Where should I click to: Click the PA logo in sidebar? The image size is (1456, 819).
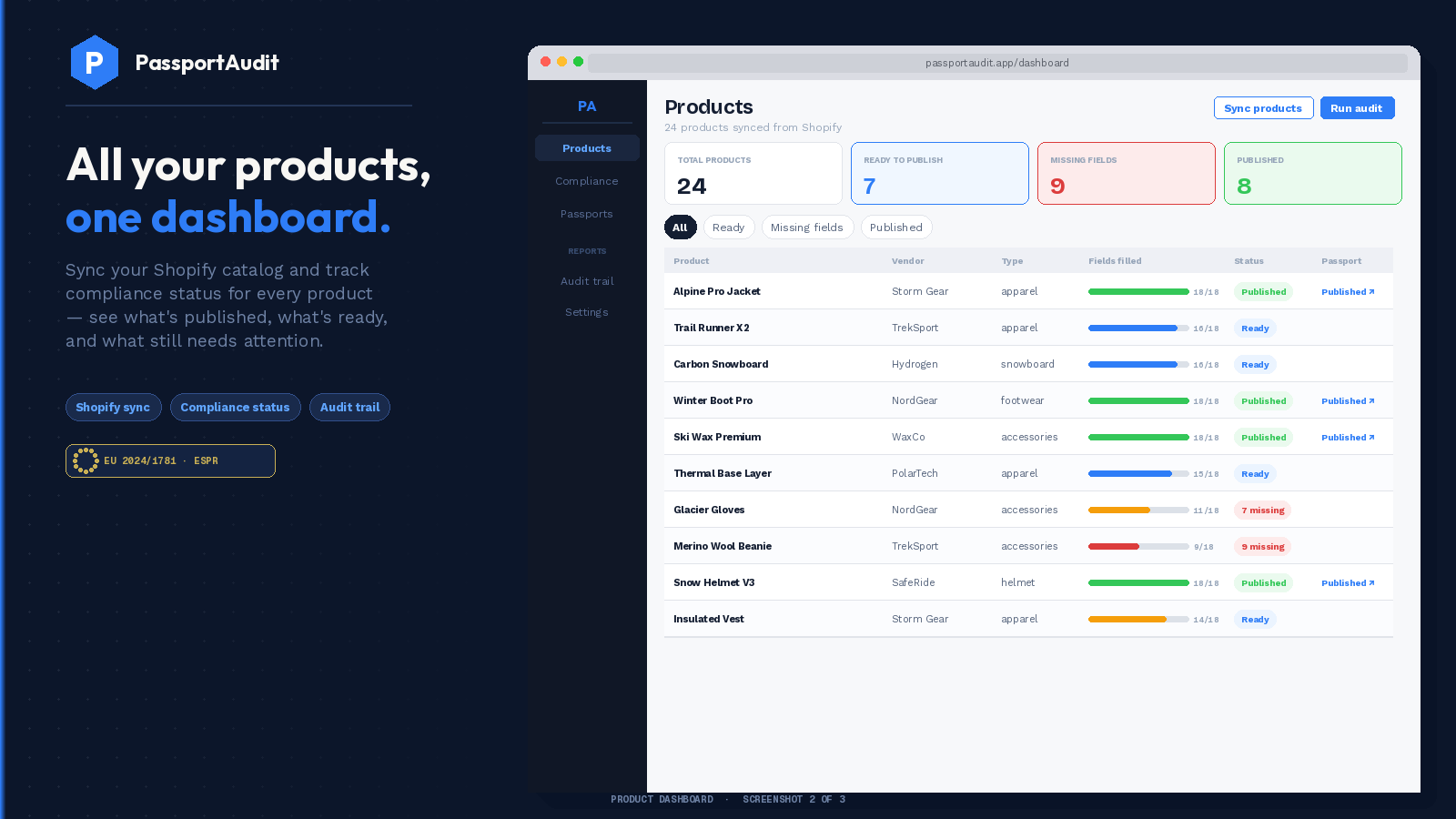[587, 106]
